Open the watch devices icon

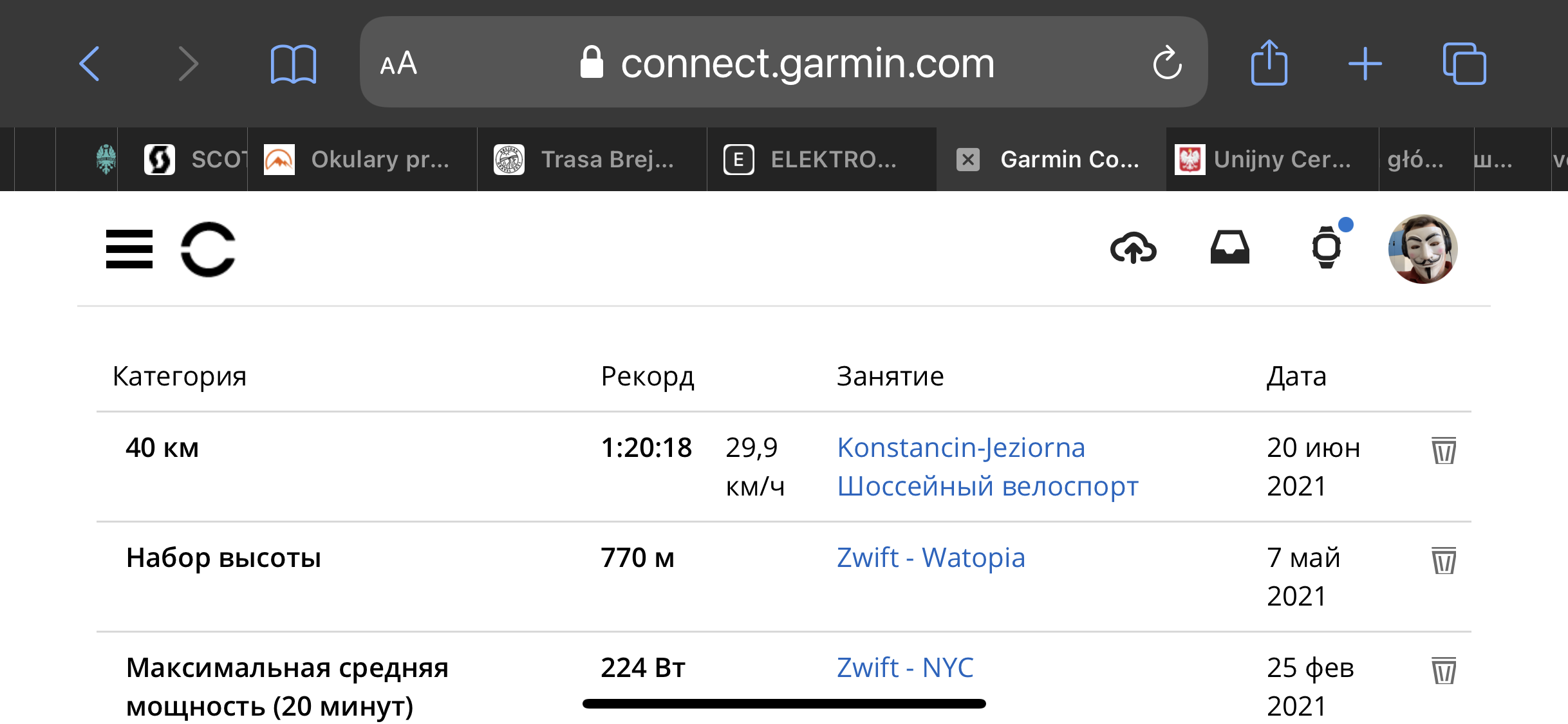[x=1327, y=248]
